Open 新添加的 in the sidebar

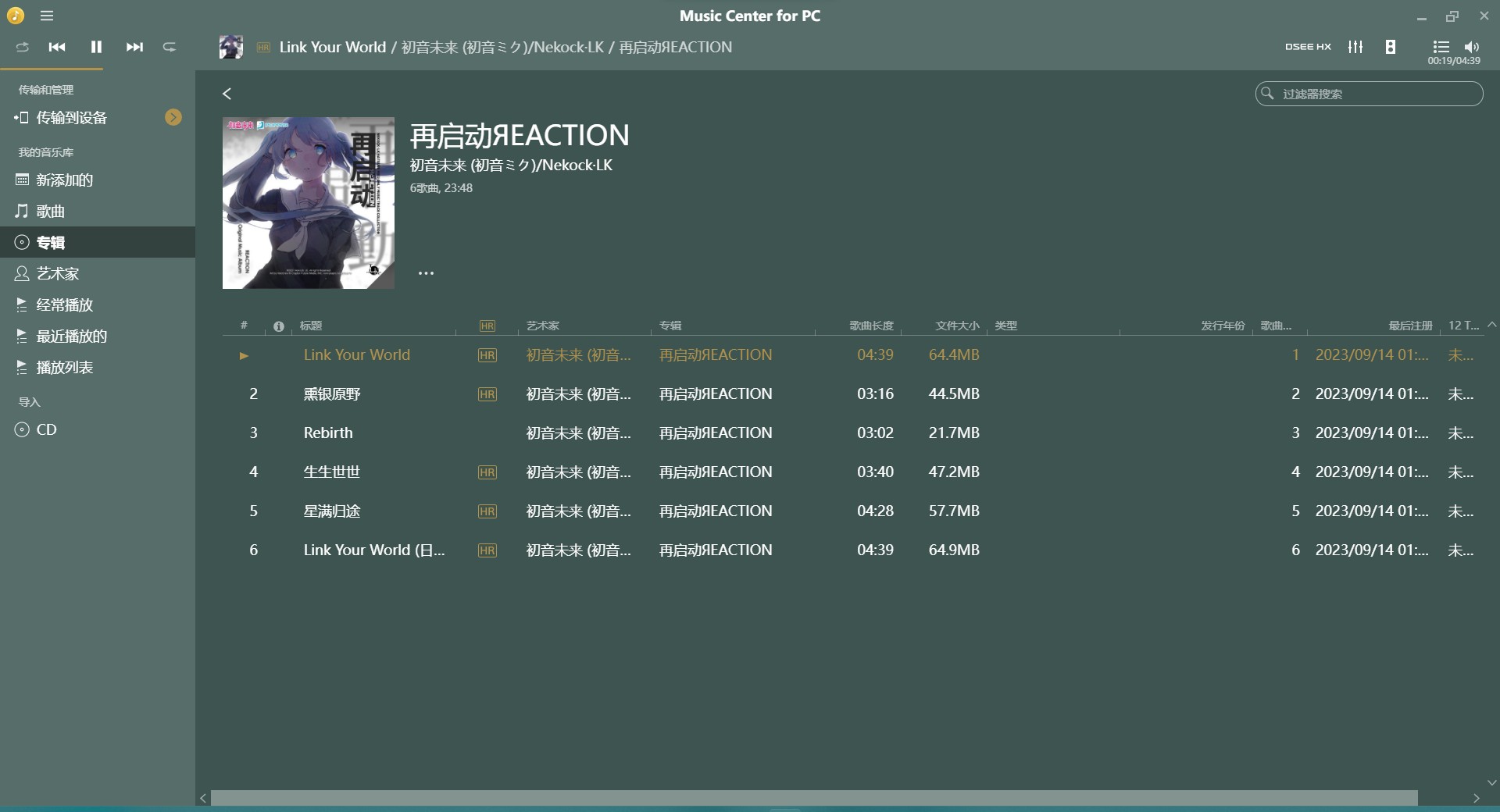[x=64, y=180]
